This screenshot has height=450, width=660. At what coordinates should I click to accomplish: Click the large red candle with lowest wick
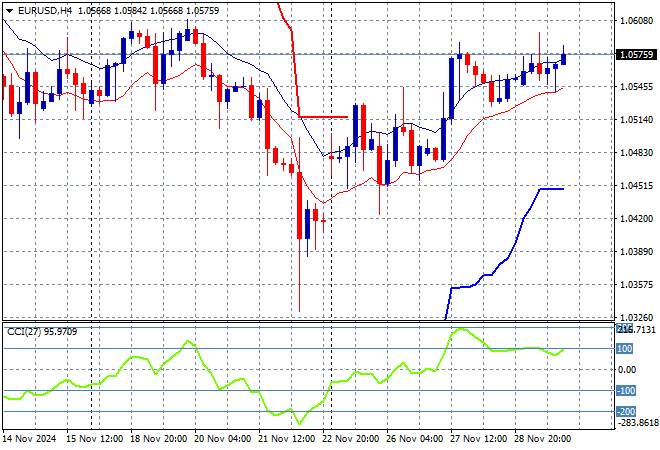[x=299, y=205]
